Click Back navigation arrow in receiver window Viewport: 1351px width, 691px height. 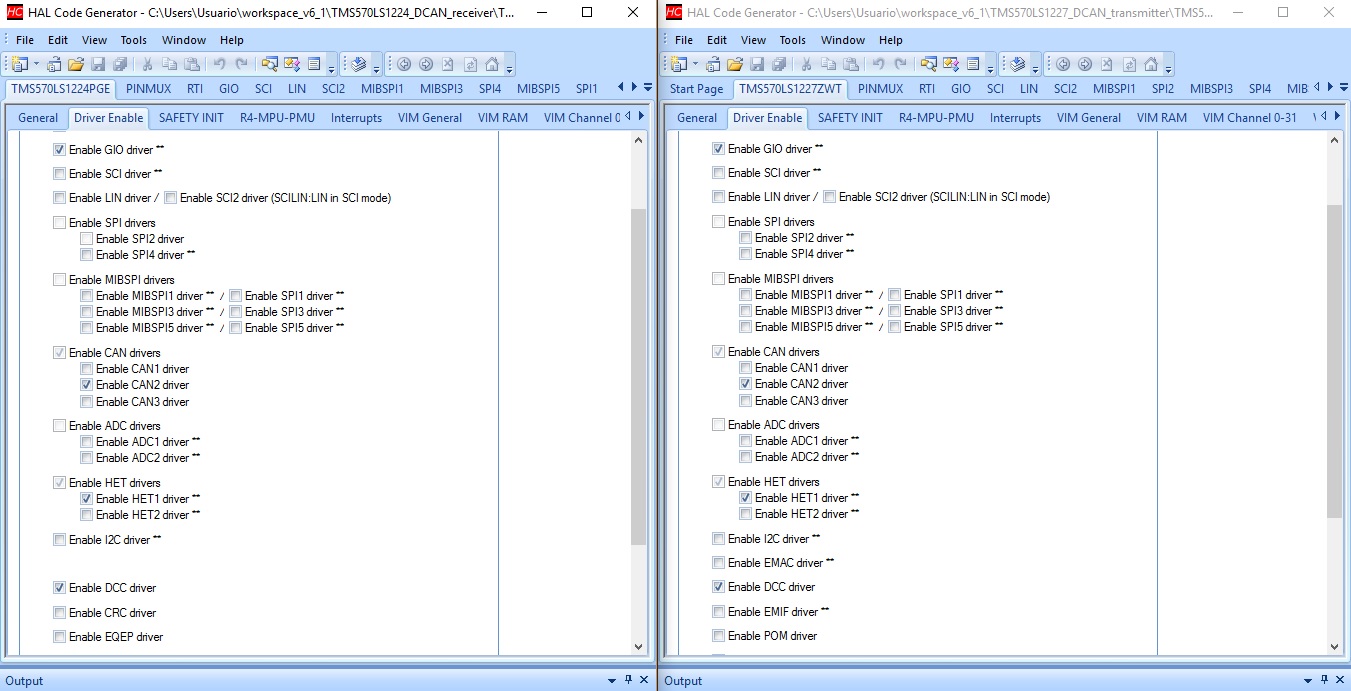[x=404, y=64]
